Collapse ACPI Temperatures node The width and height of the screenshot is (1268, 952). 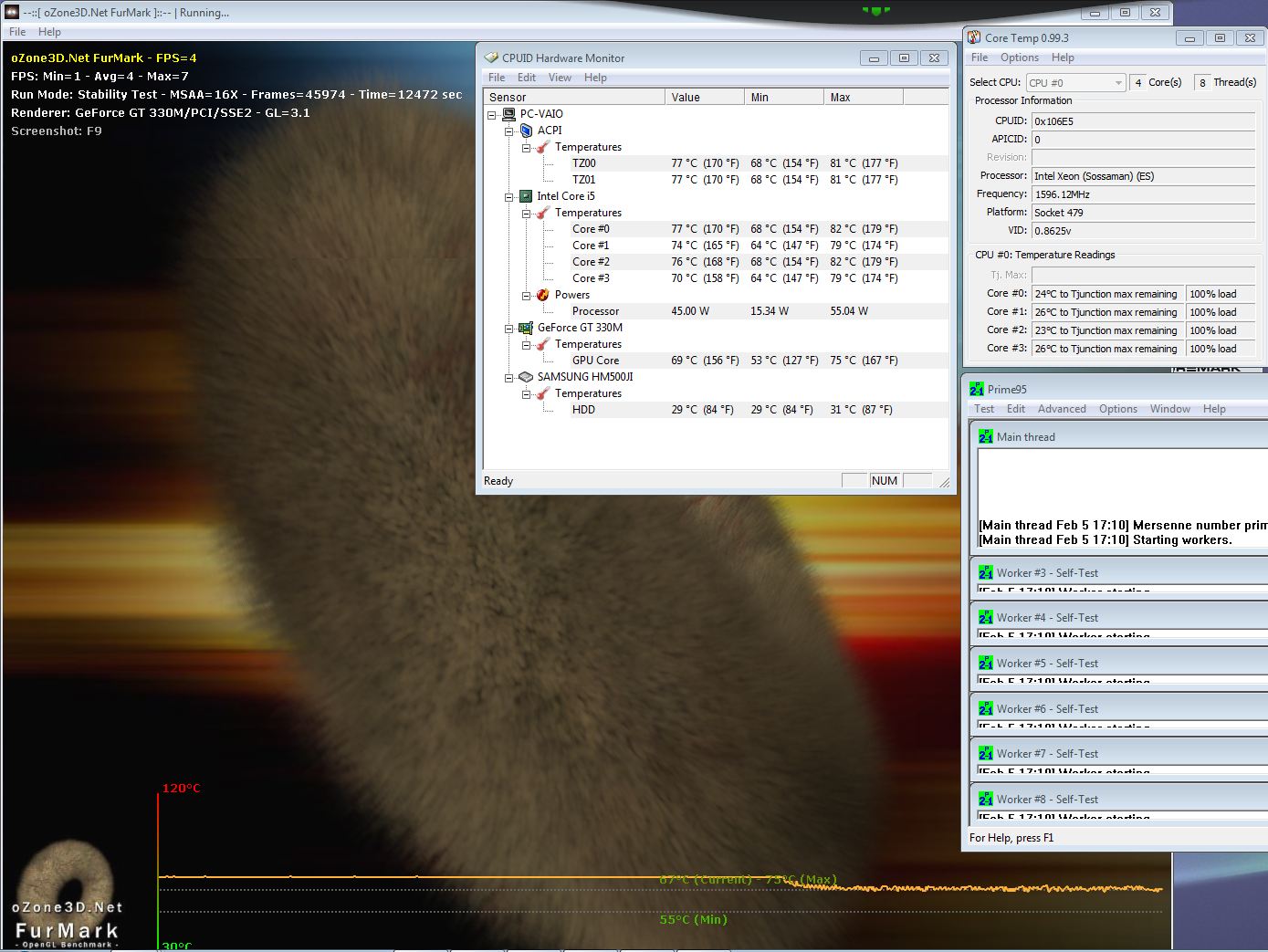(x=527, y=148)
